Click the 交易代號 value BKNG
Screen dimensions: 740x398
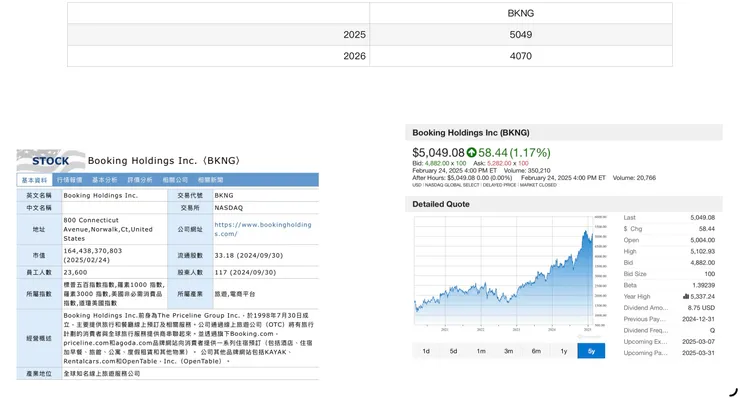224,195
